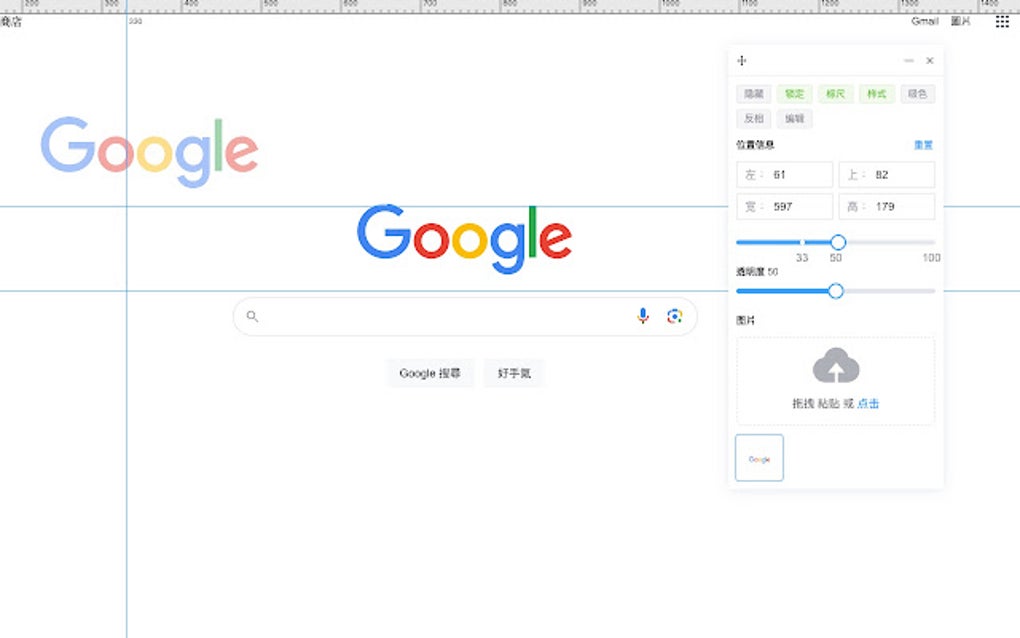Toggle the 标尺 ruler option
The image size is (1020, 638).
coord(835,93)
